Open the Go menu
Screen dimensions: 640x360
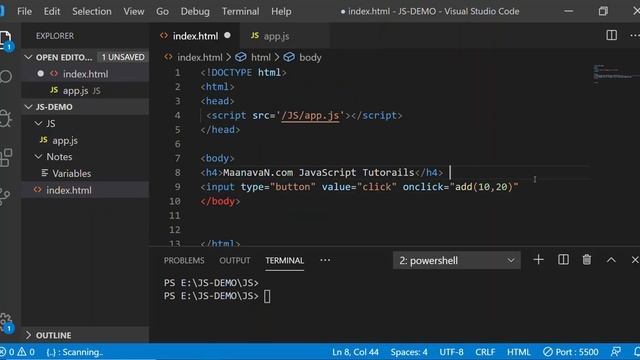click(162, 11)
